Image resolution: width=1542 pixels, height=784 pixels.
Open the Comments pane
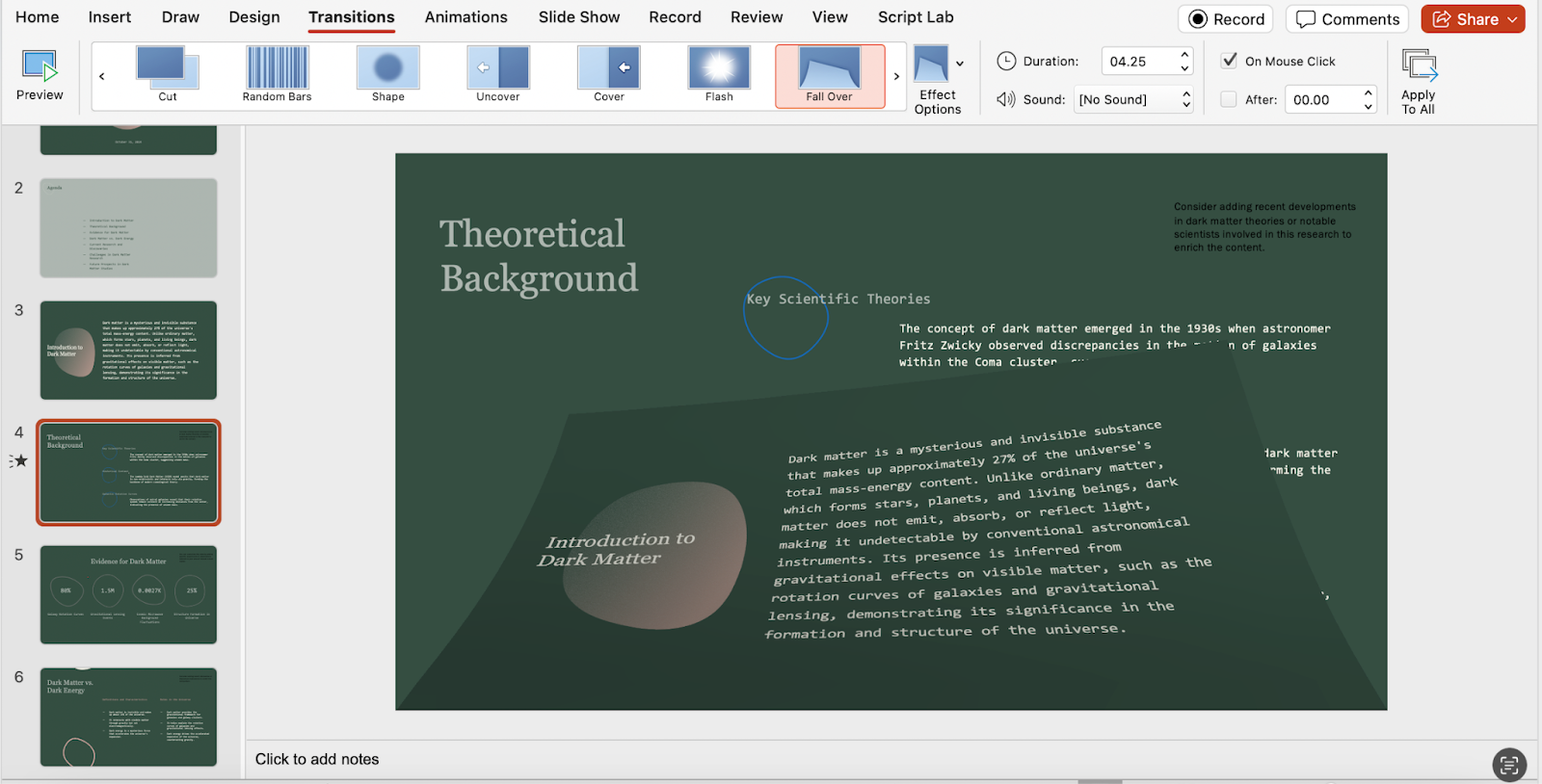pyautogui.click(x=1347, y=19)
